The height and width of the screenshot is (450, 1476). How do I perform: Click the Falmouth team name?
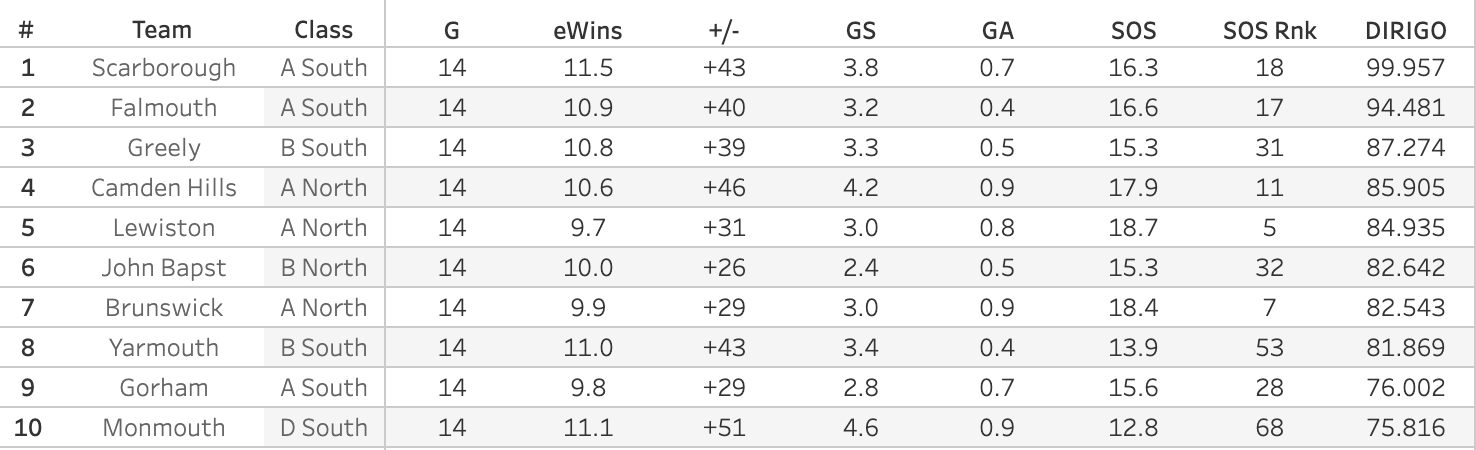[164, 108]
